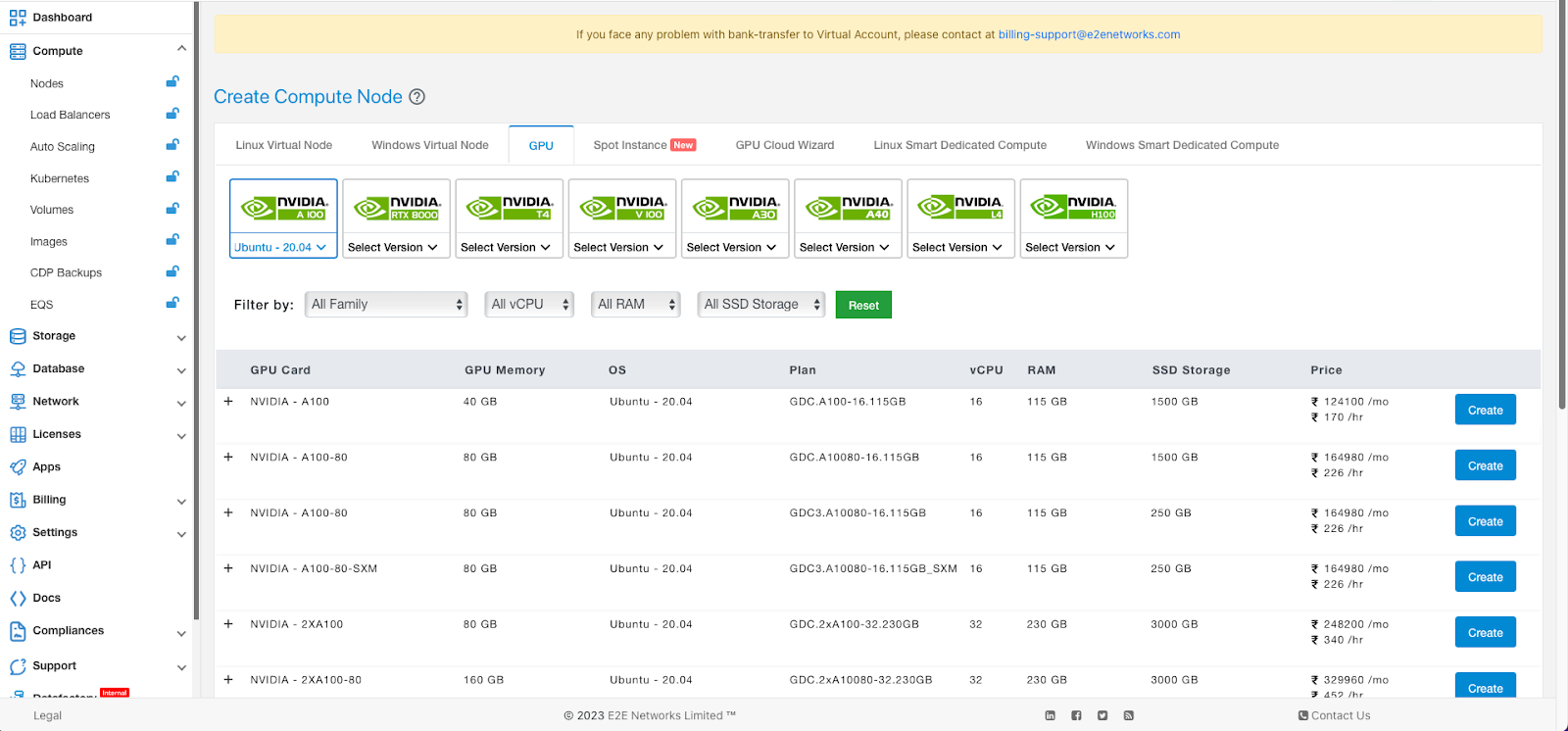Create the GDC3.A10080-16.115GB_SXM plan node
Viewport: 1568px width, 731px height.
point(1485,578)
